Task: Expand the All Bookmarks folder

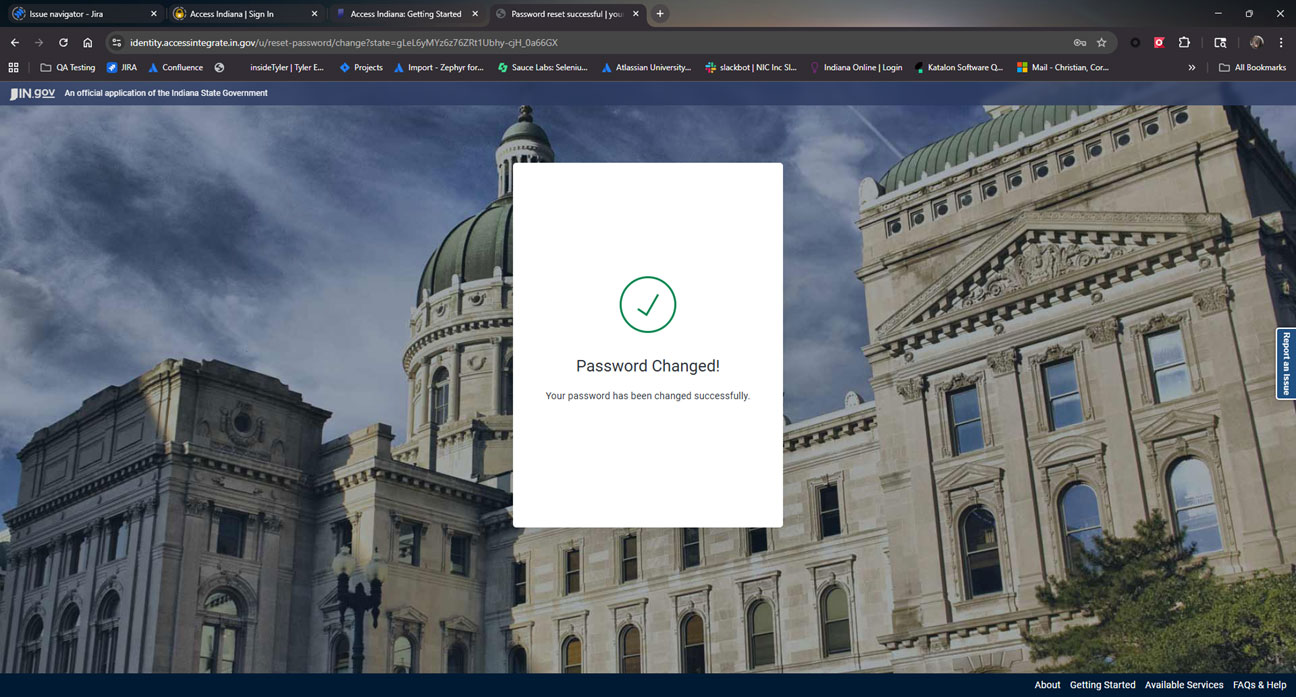Action: (1252, 68)
